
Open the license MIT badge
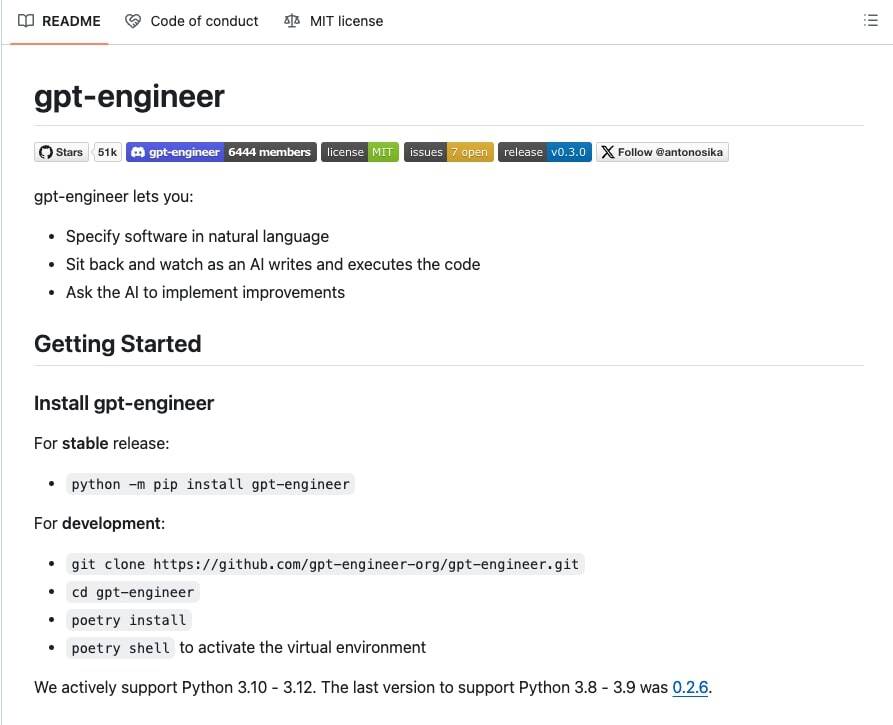360,152
